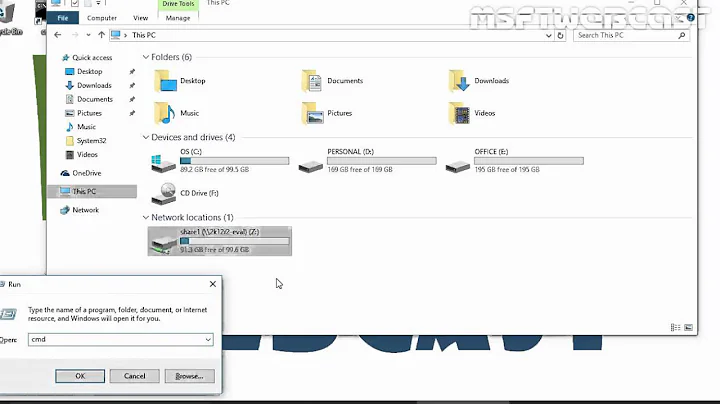Switch to large icons view icon
720x404 pixels.
pyautogui.click(x=688, y=327)
